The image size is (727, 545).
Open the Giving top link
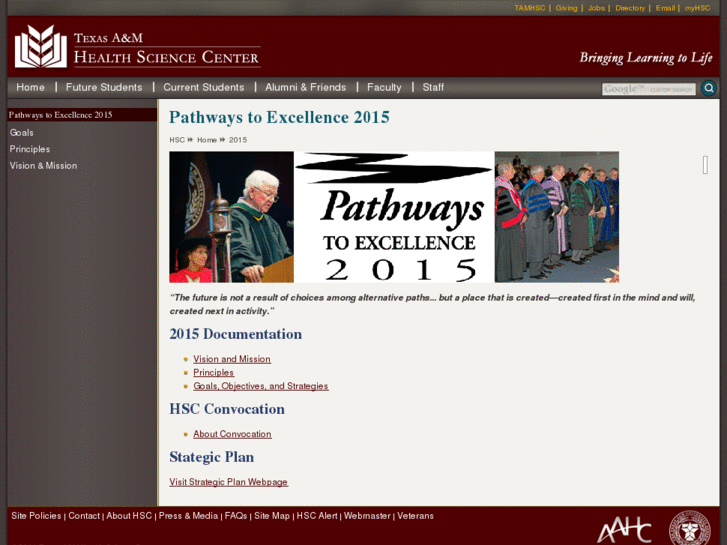(x=566, y=8)
